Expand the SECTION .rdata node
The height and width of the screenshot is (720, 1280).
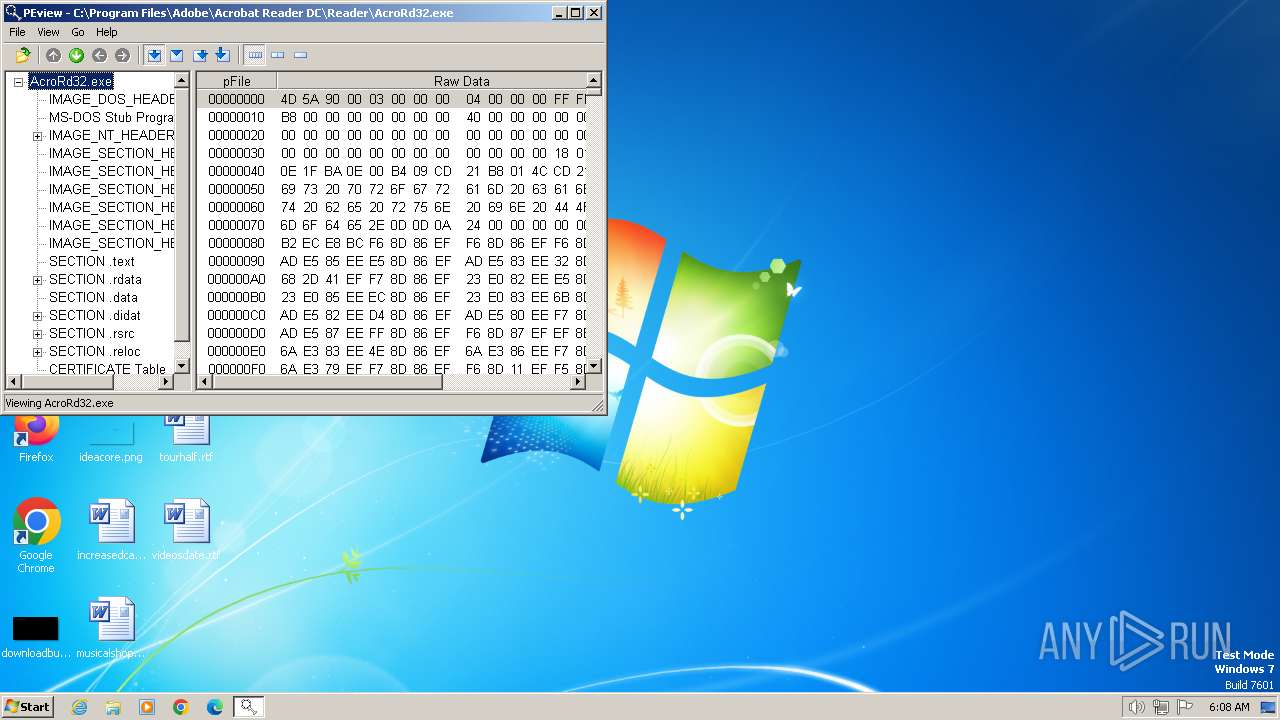tap(37, 280)
